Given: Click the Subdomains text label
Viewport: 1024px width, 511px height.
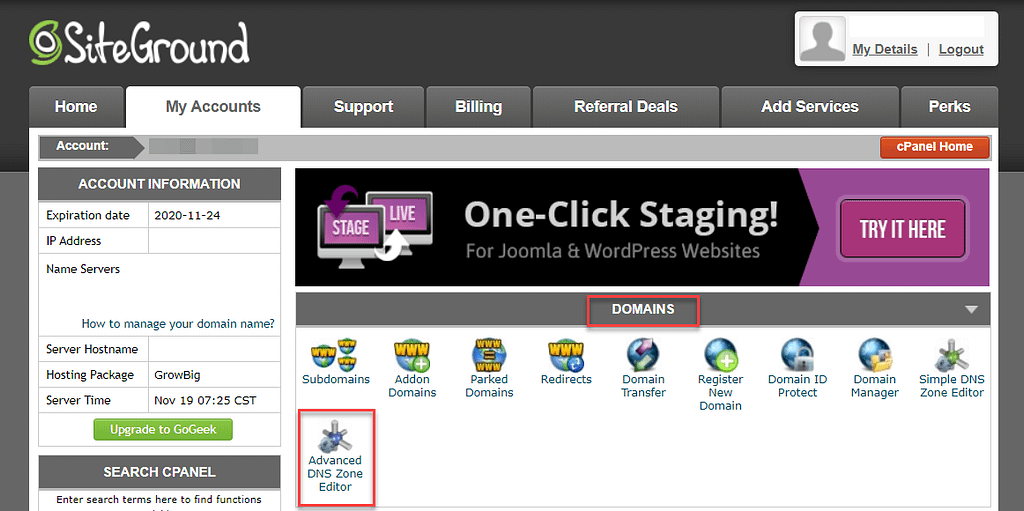Looking at the screenshot, I should tap(336, 380).
